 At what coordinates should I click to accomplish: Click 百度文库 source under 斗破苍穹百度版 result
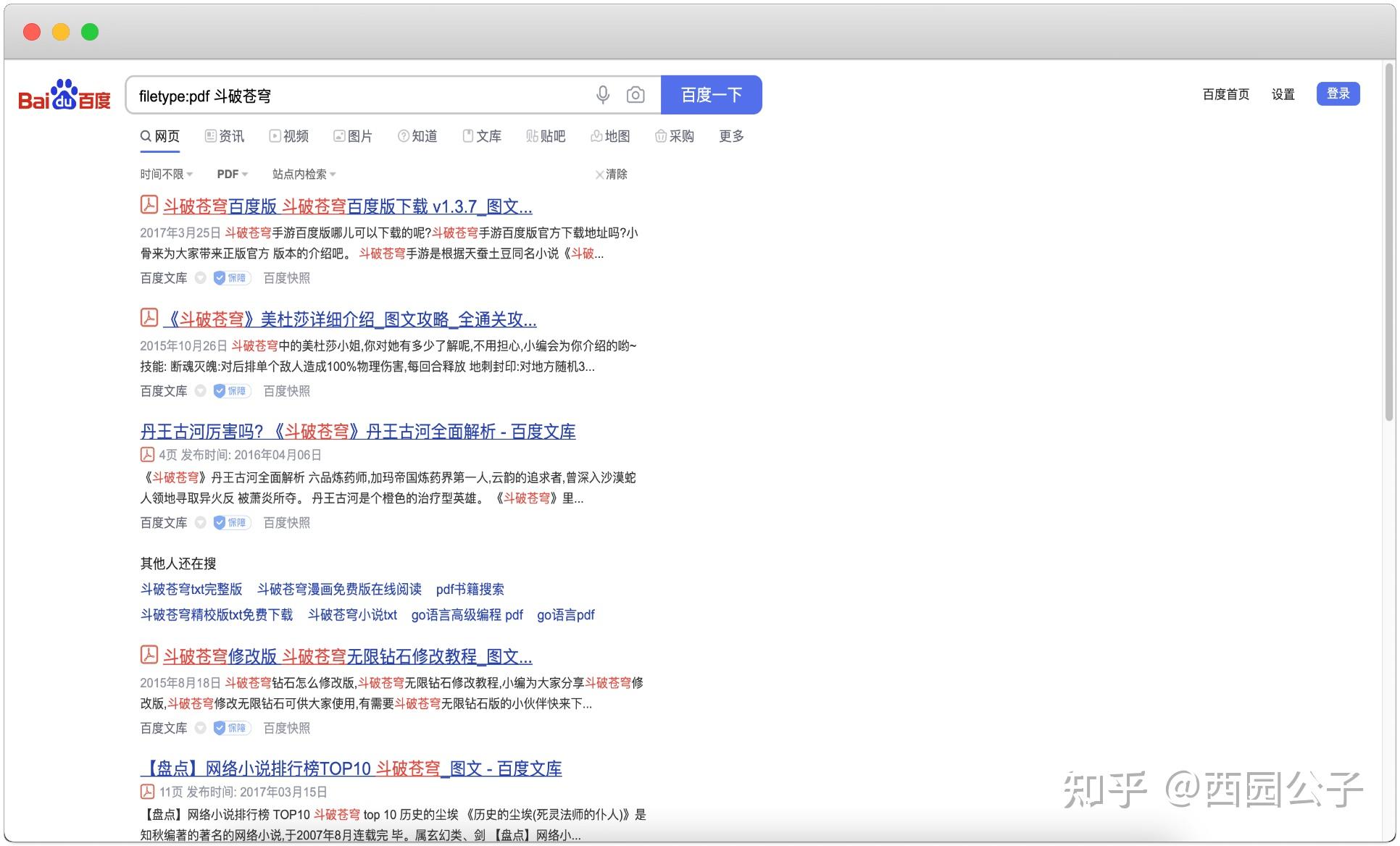(164, 278)
